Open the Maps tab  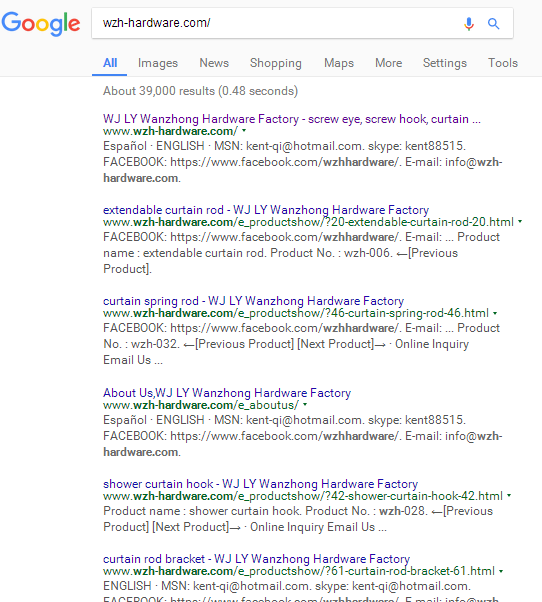pyautogui.click(x=339, y=63)
